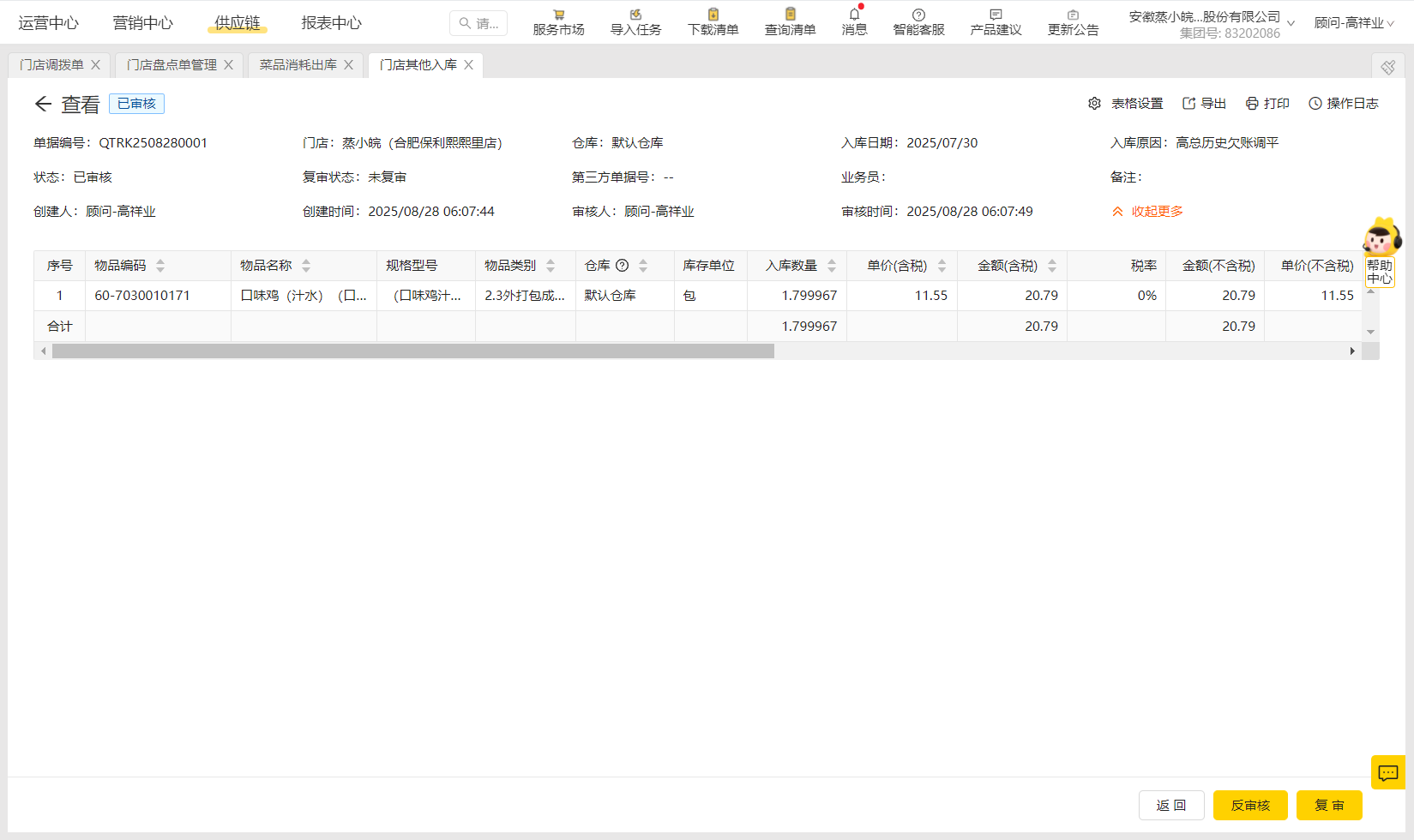Open the 服务市场 marketplace icon
The width and height of the screenshot is (1414, 840).
coord(558,21)
